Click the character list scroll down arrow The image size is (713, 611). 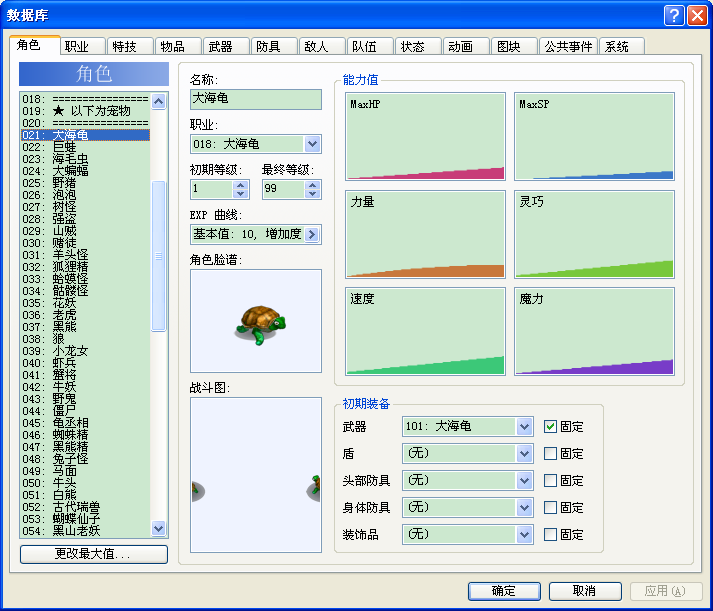[x=158, y=528]
